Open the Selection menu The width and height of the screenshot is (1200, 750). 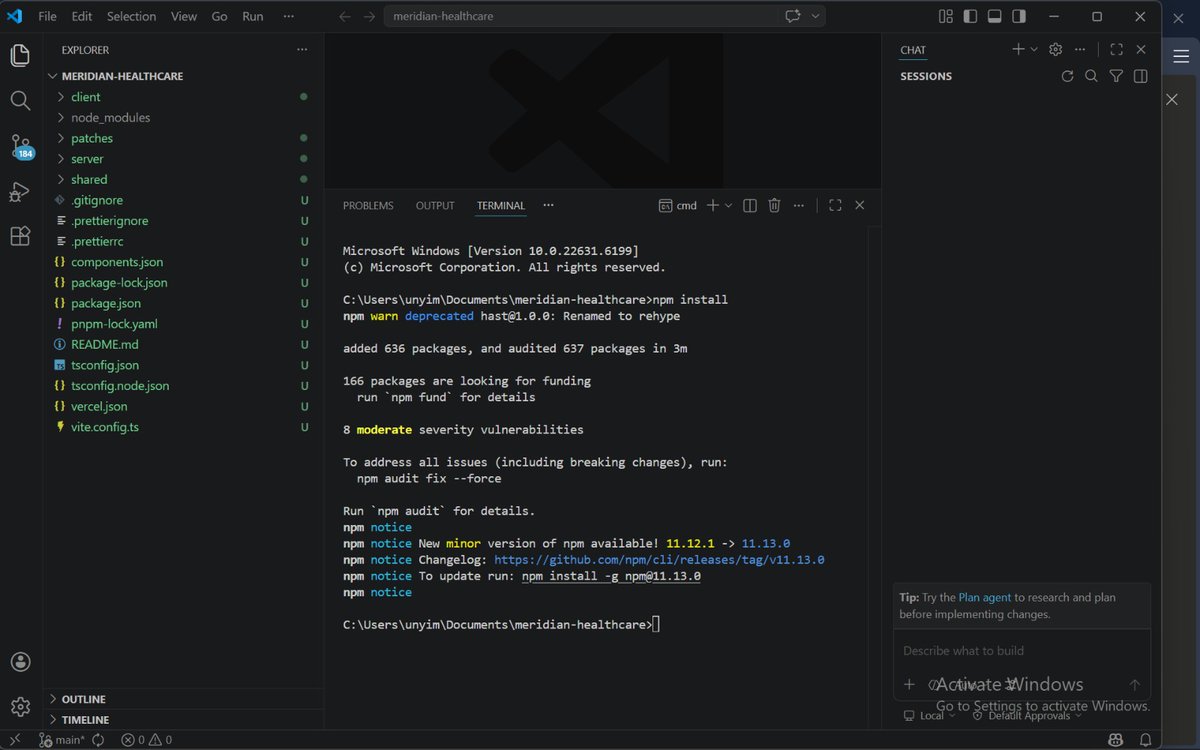pos(131,16)
